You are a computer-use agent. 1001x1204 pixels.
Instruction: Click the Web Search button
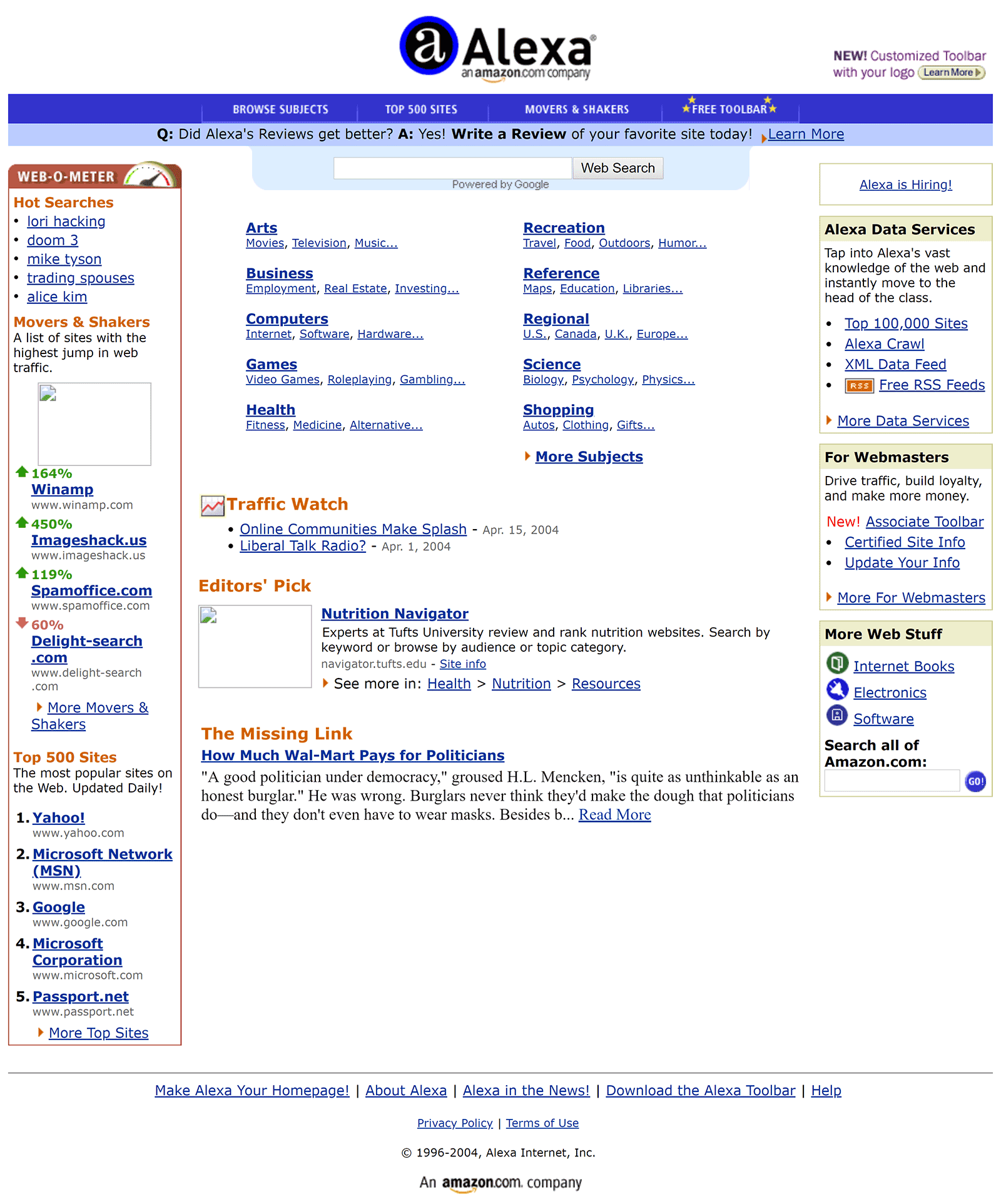(x=617, y=168)
